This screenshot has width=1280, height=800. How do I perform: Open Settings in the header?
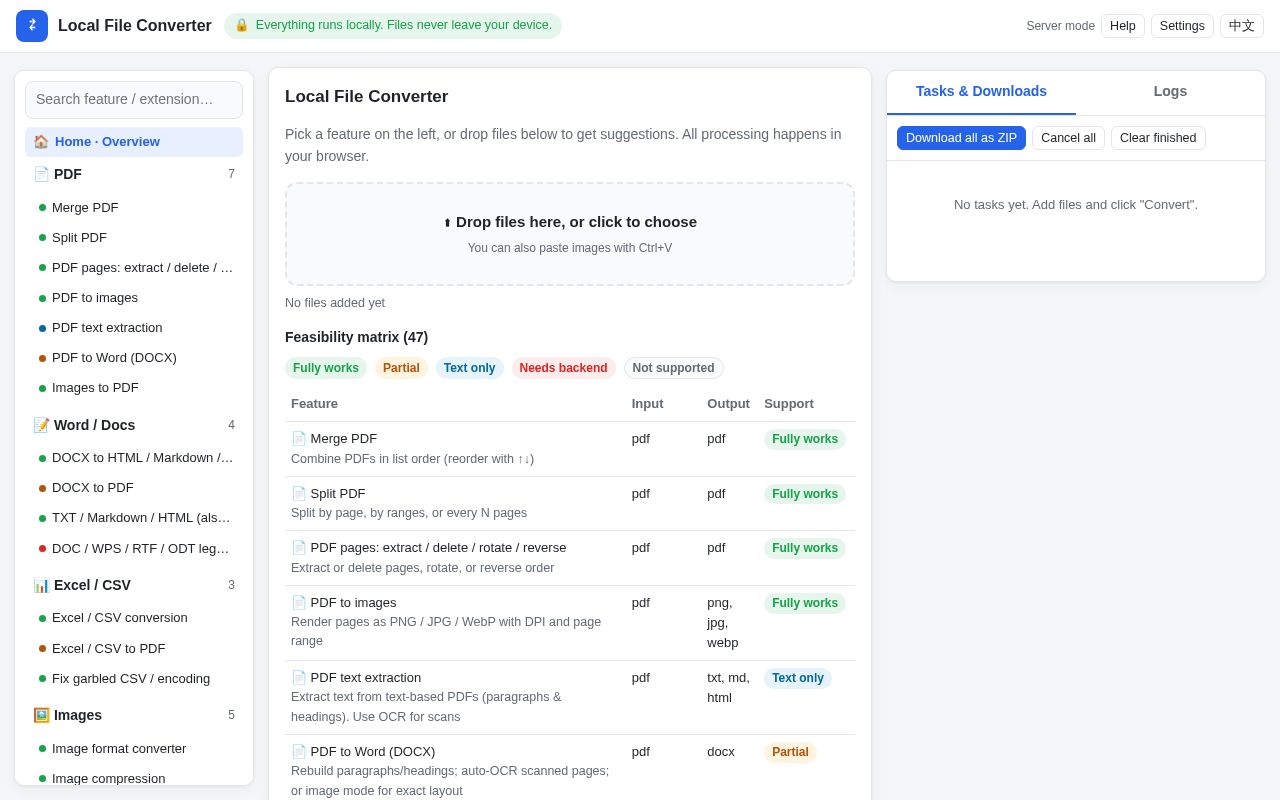click(x=1182, y=26)
